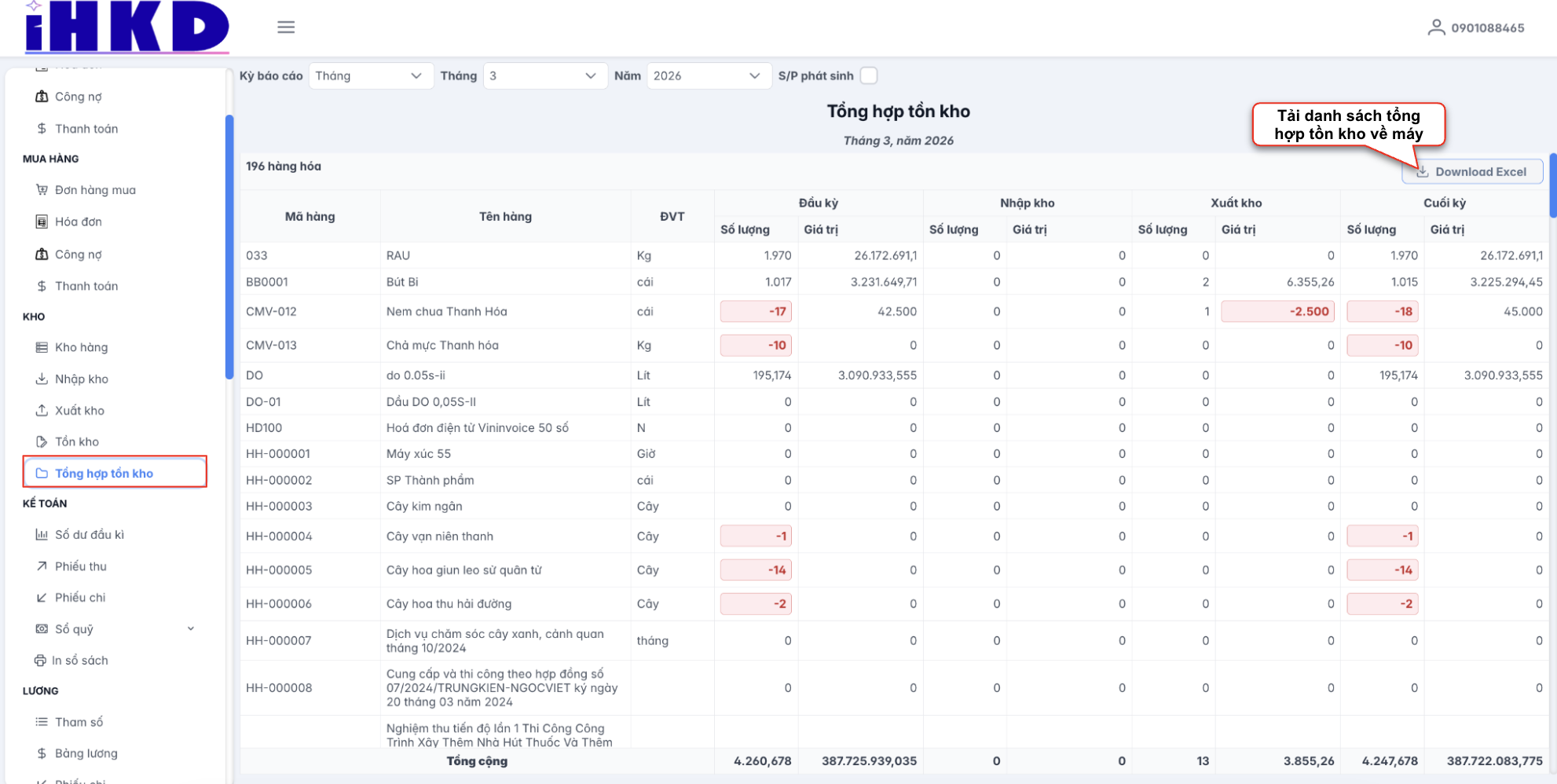Open the Kỳ báo cáo dropdown

tap(370, 75)
